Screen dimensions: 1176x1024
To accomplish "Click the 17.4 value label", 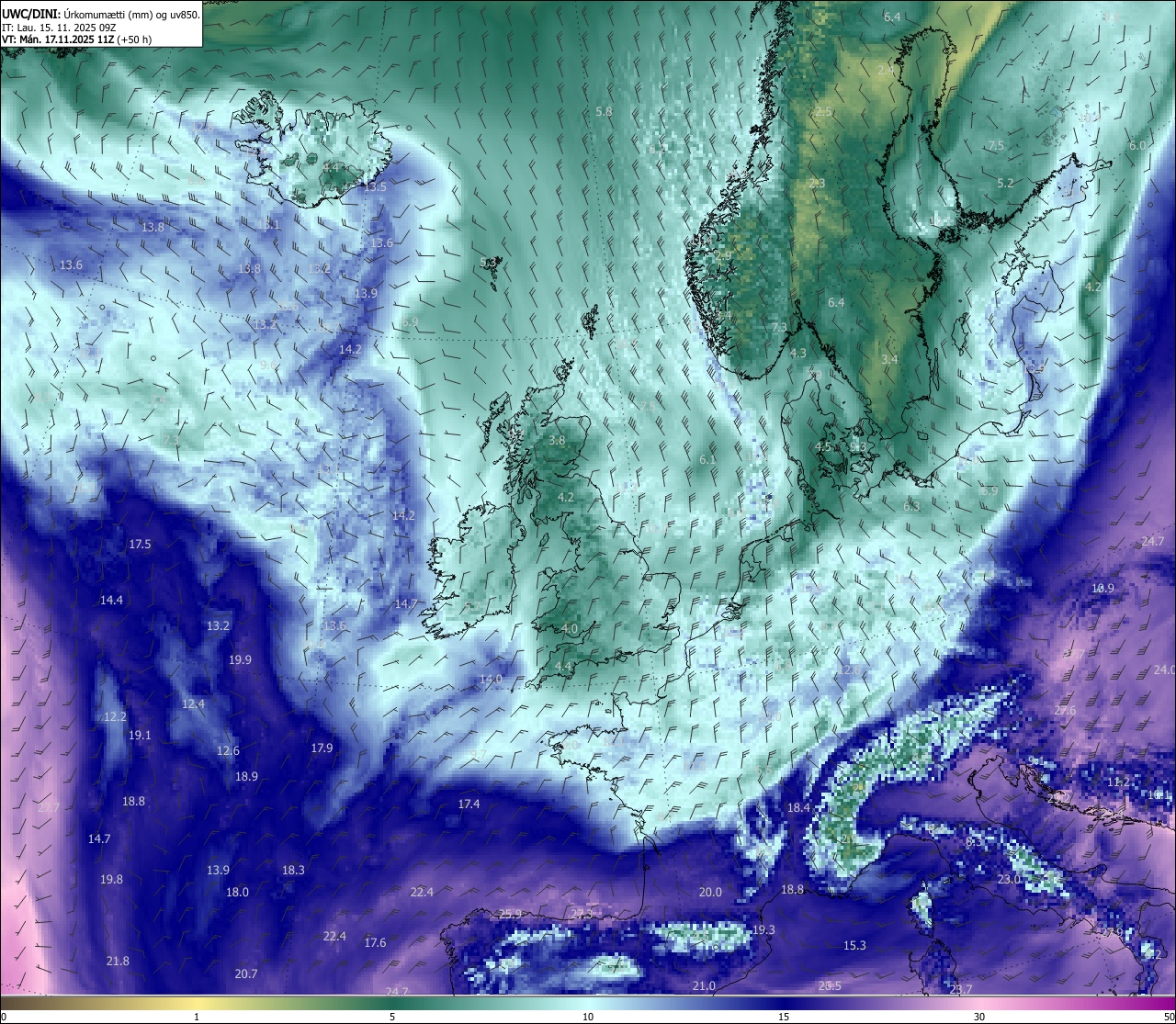I will coord(469,804).
